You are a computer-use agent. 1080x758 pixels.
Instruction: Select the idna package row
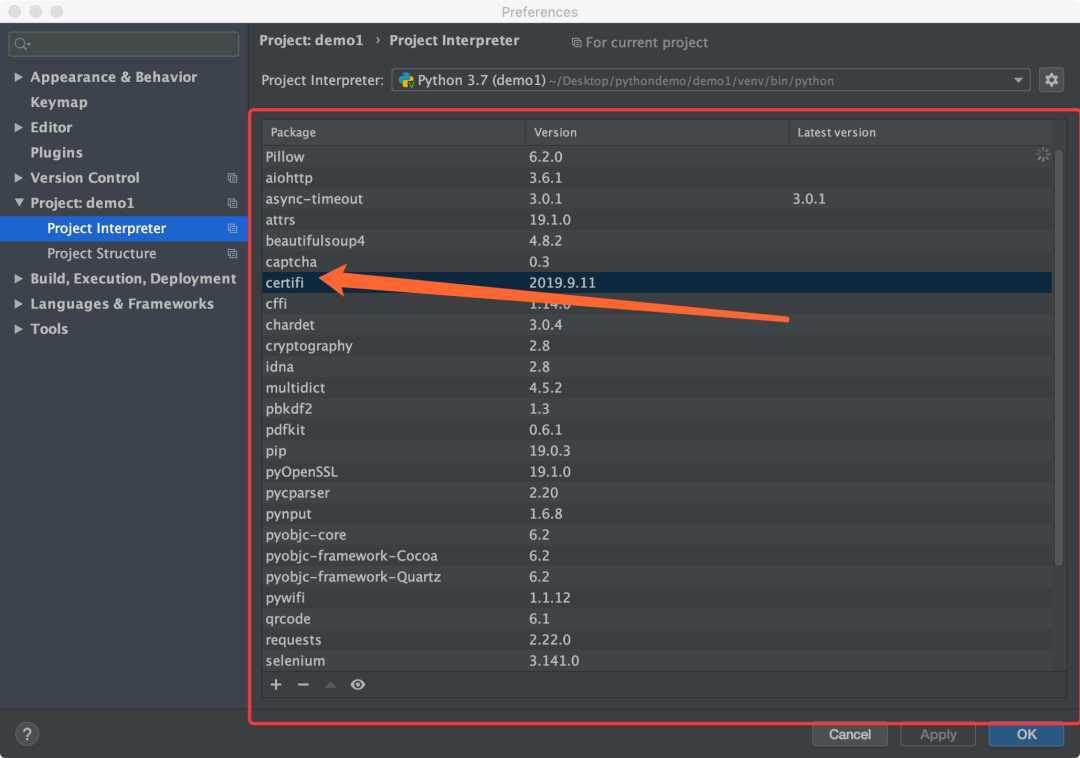(x=657, y=367)
